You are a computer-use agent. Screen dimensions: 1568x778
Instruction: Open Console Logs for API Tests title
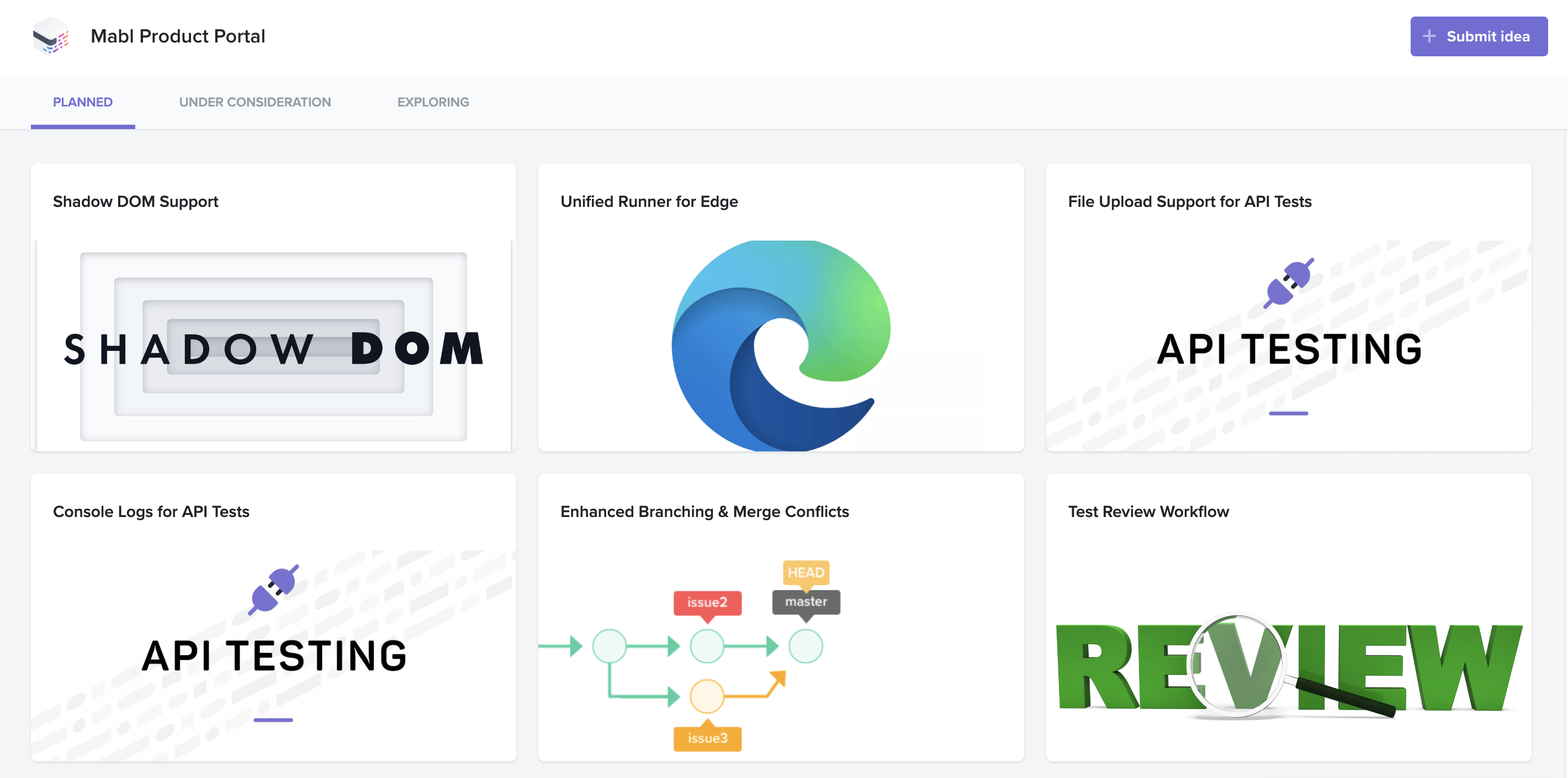coord(151,511)
